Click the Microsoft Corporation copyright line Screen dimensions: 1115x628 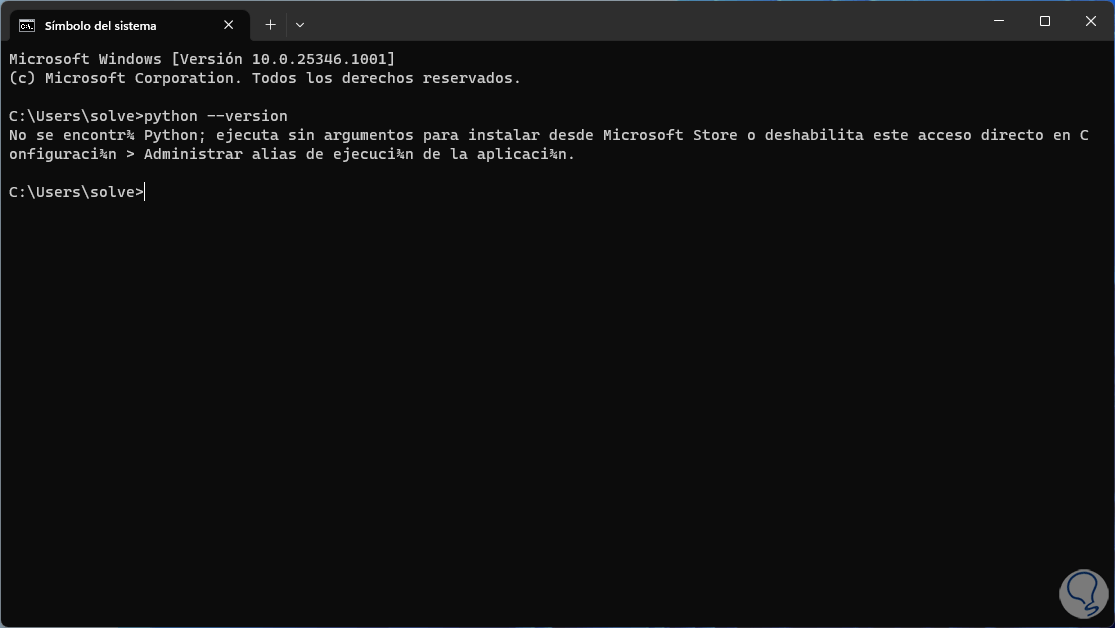point(264,78)
